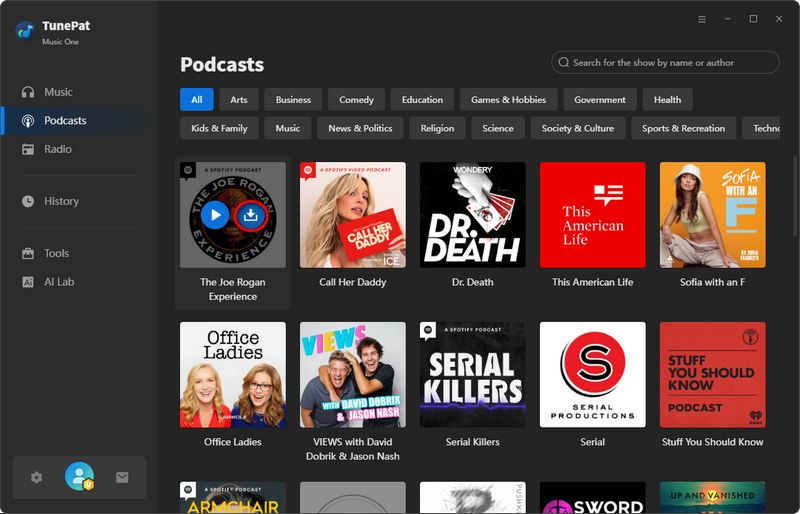
Task: Filter podcasts by News & Politics
Action: (360, 128)
